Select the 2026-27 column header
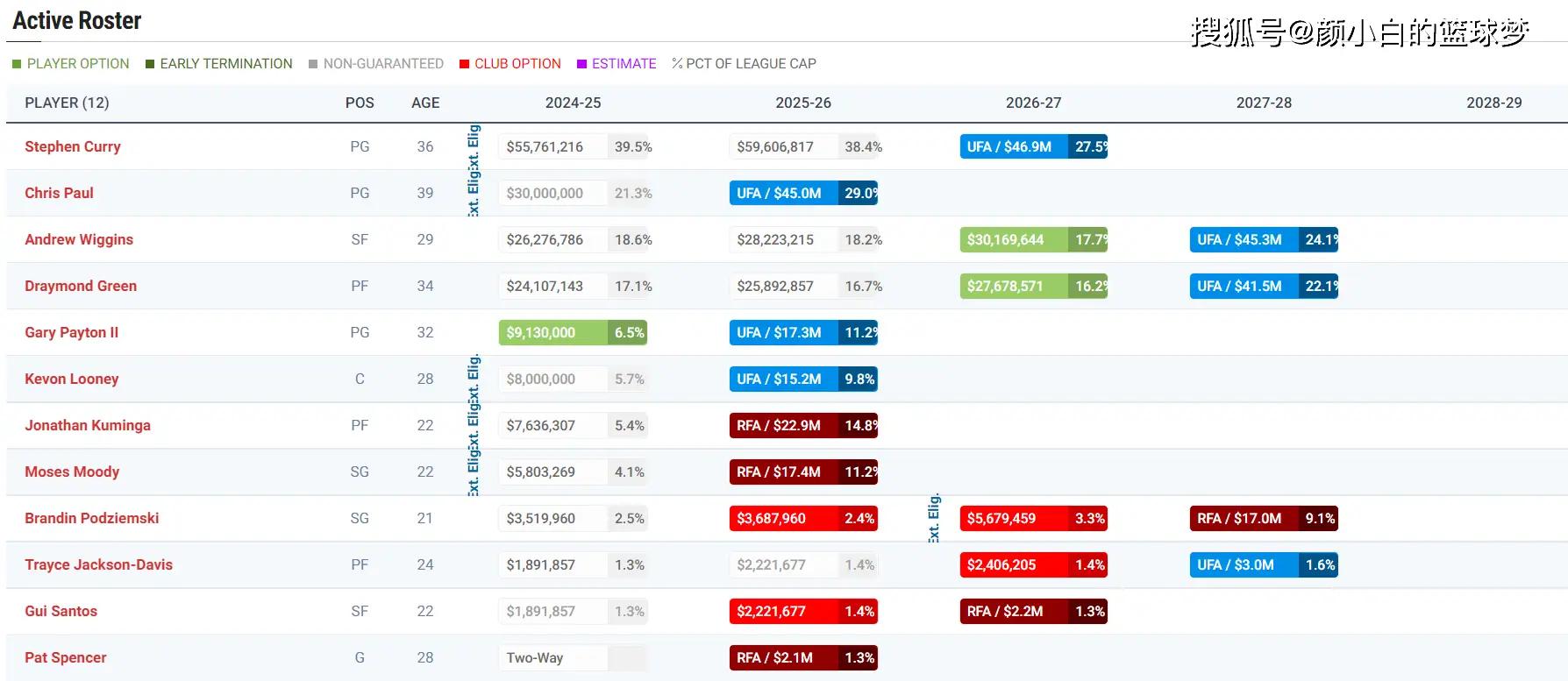The height and width of the screenshot is (681, 1568). pyautogui.click(x=1033, y=103)
